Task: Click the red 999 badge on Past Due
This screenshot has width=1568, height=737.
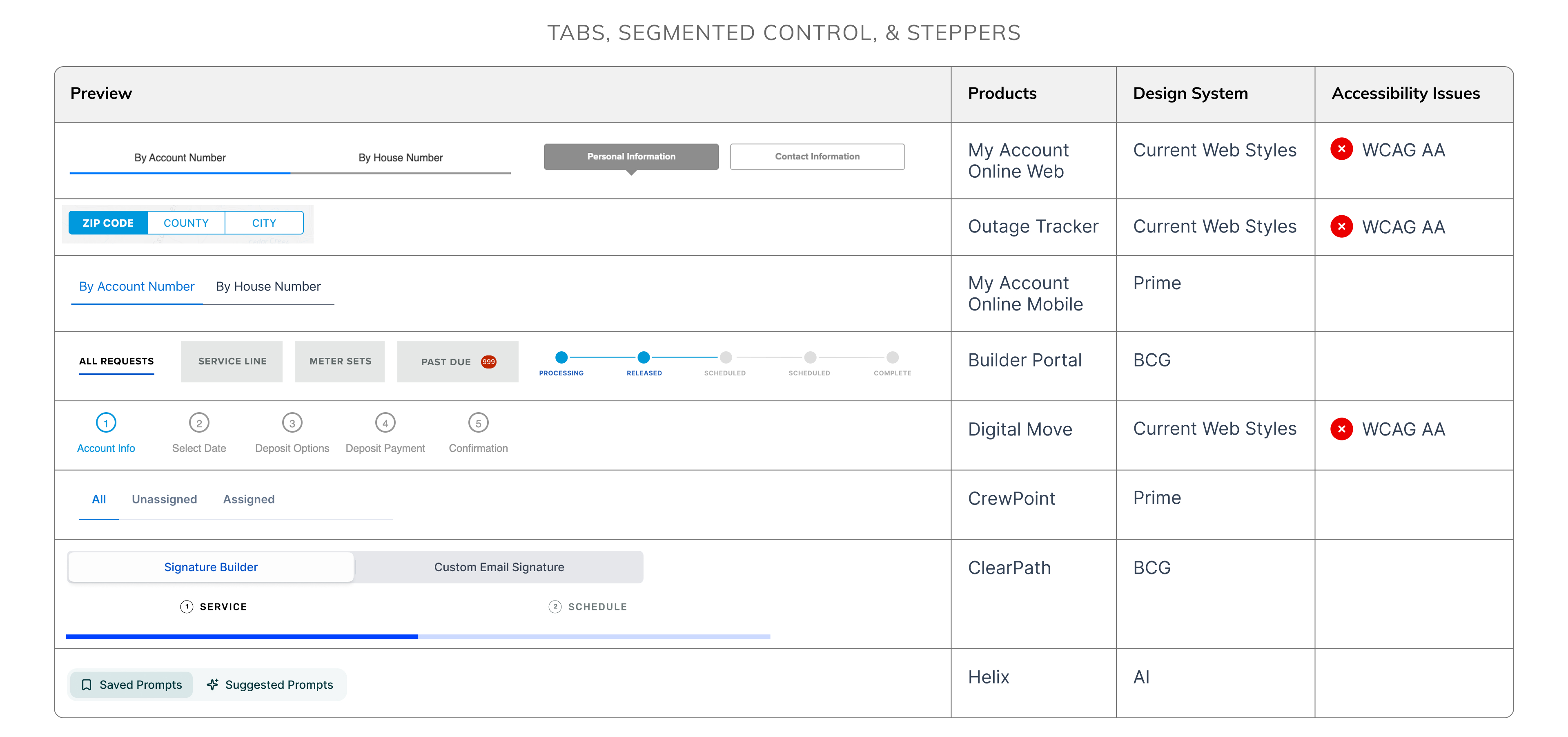Action: click(488, 361)
